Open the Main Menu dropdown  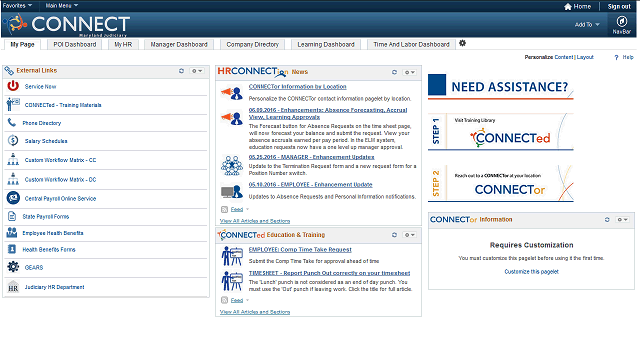click(x=62, y=6)
